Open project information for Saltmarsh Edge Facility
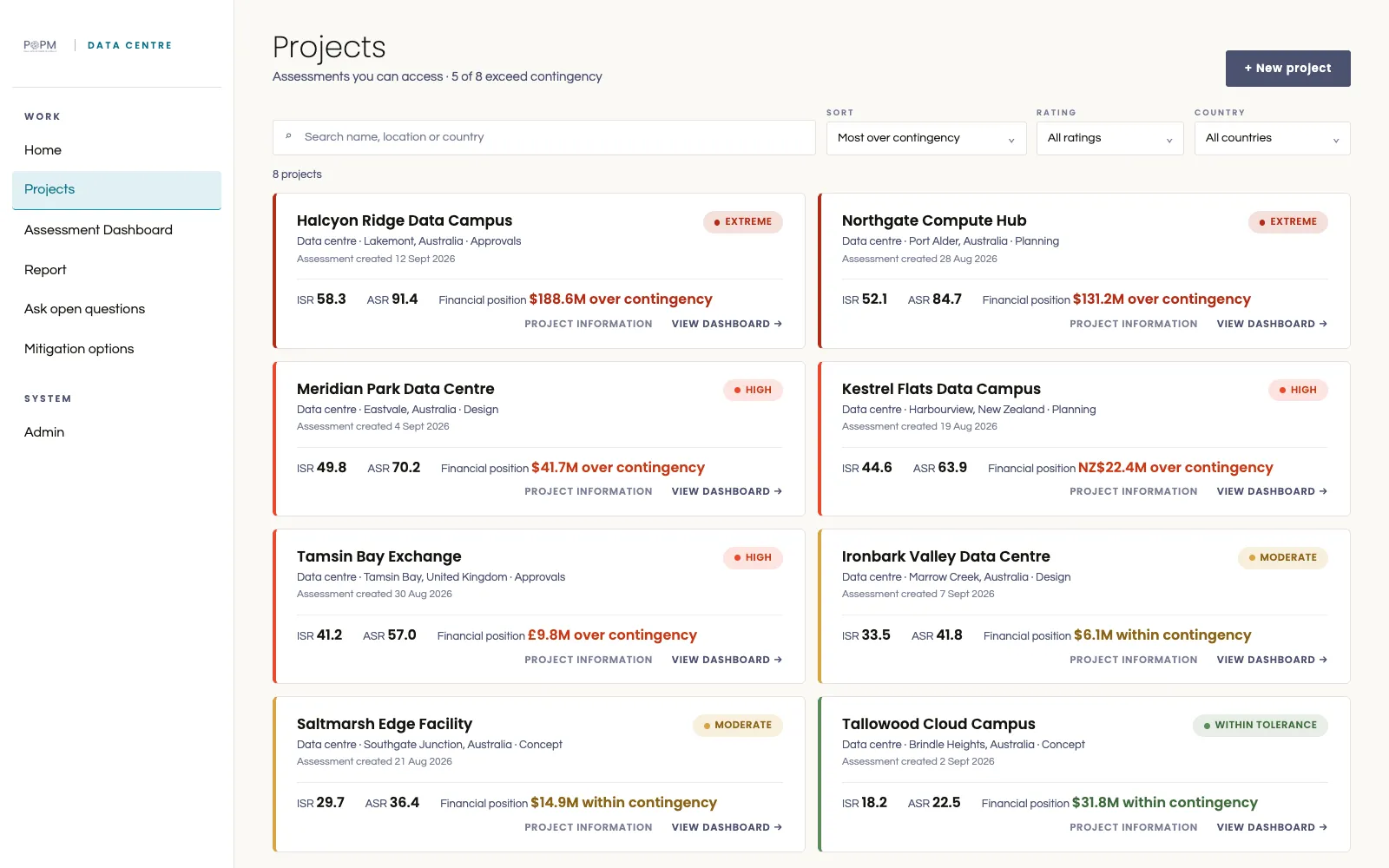Viewport: 1389px width, 868px height. (588, 827)
